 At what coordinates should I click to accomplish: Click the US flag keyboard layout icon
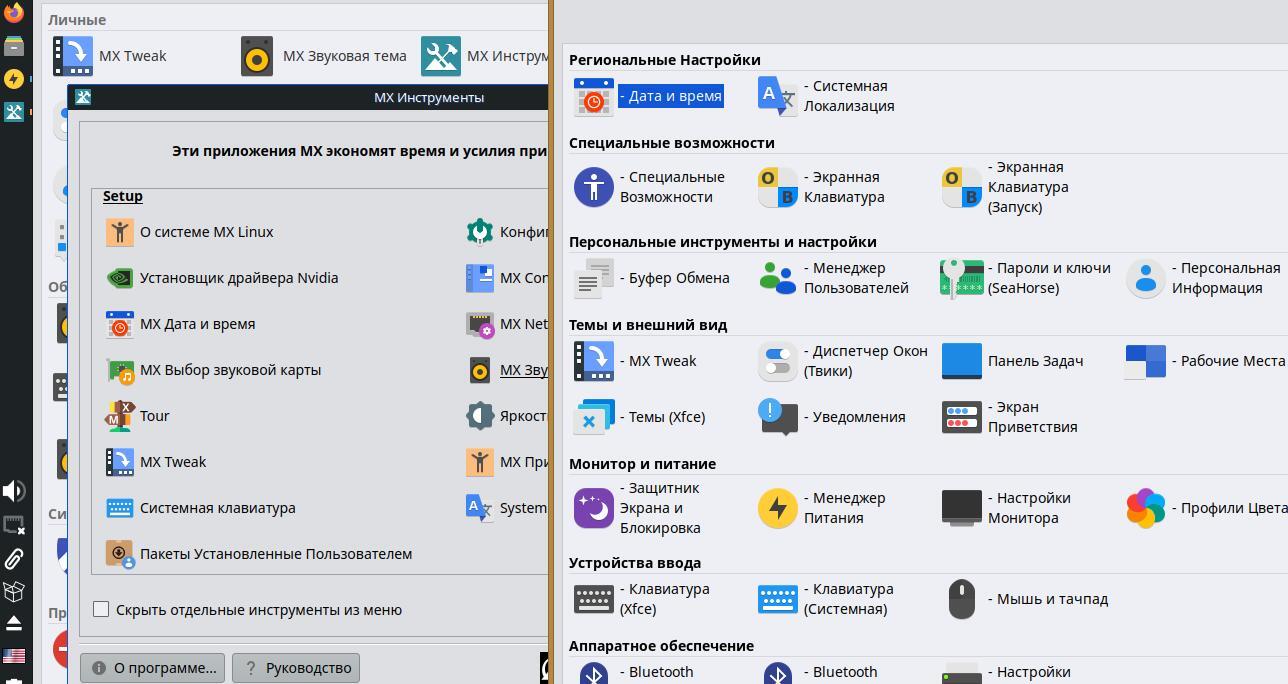click(14, 656)
